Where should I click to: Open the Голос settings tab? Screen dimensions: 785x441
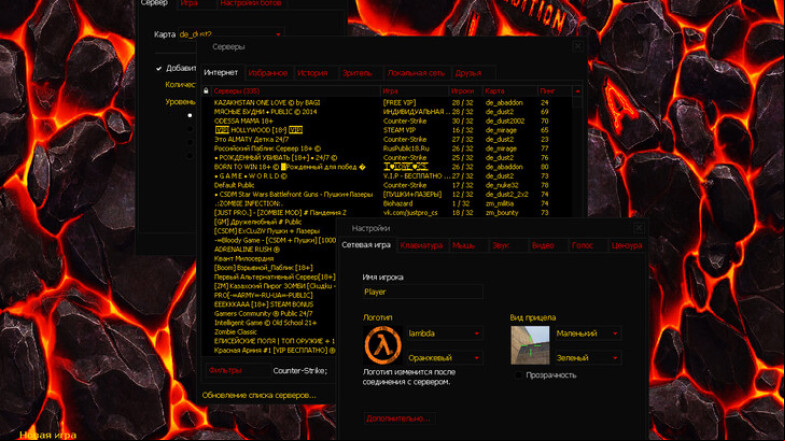click(x=582, y=245)
